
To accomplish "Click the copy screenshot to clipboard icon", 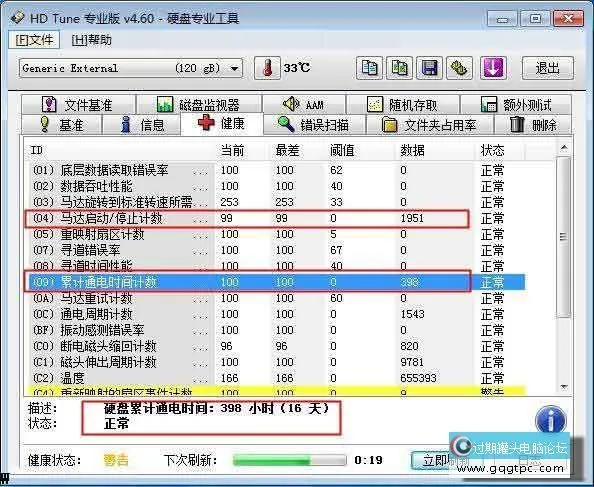I will click(399, 68).
